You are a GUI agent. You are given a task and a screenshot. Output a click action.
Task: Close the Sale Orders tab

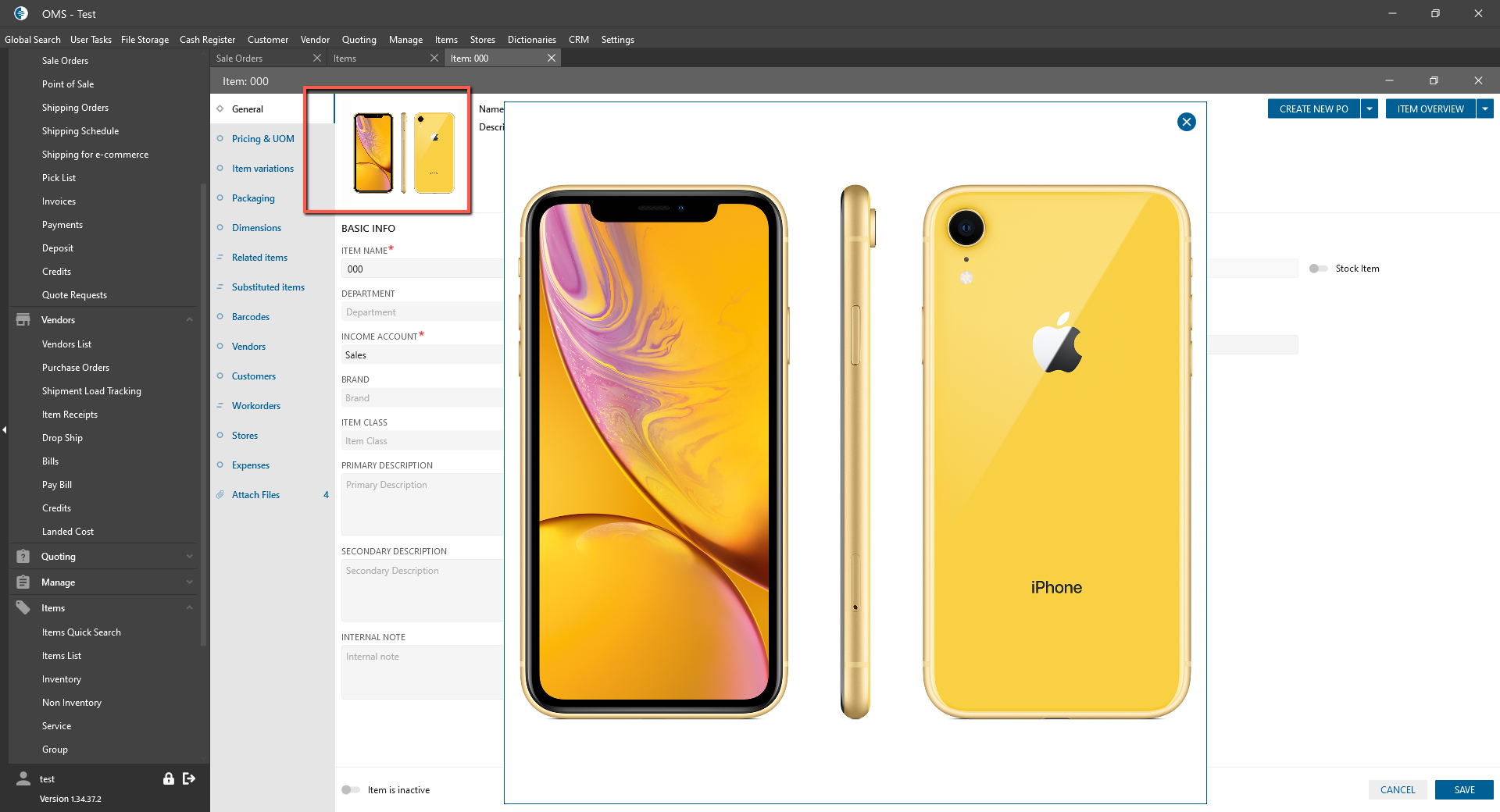click(316, 58)
